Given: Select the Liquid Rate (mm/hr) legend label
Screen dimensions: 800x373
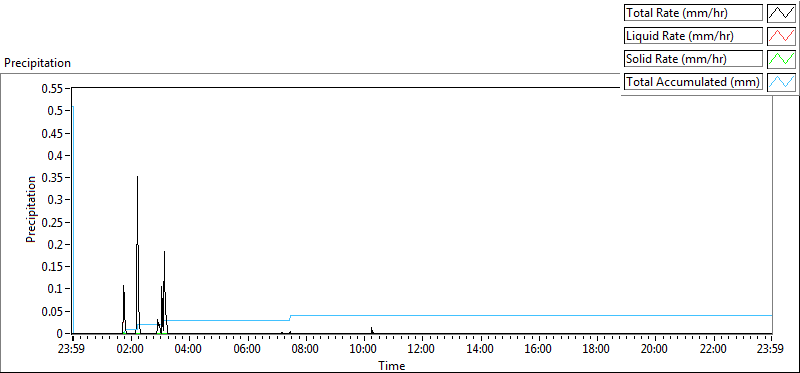Looking at the screenshot, I should point(693,36).
